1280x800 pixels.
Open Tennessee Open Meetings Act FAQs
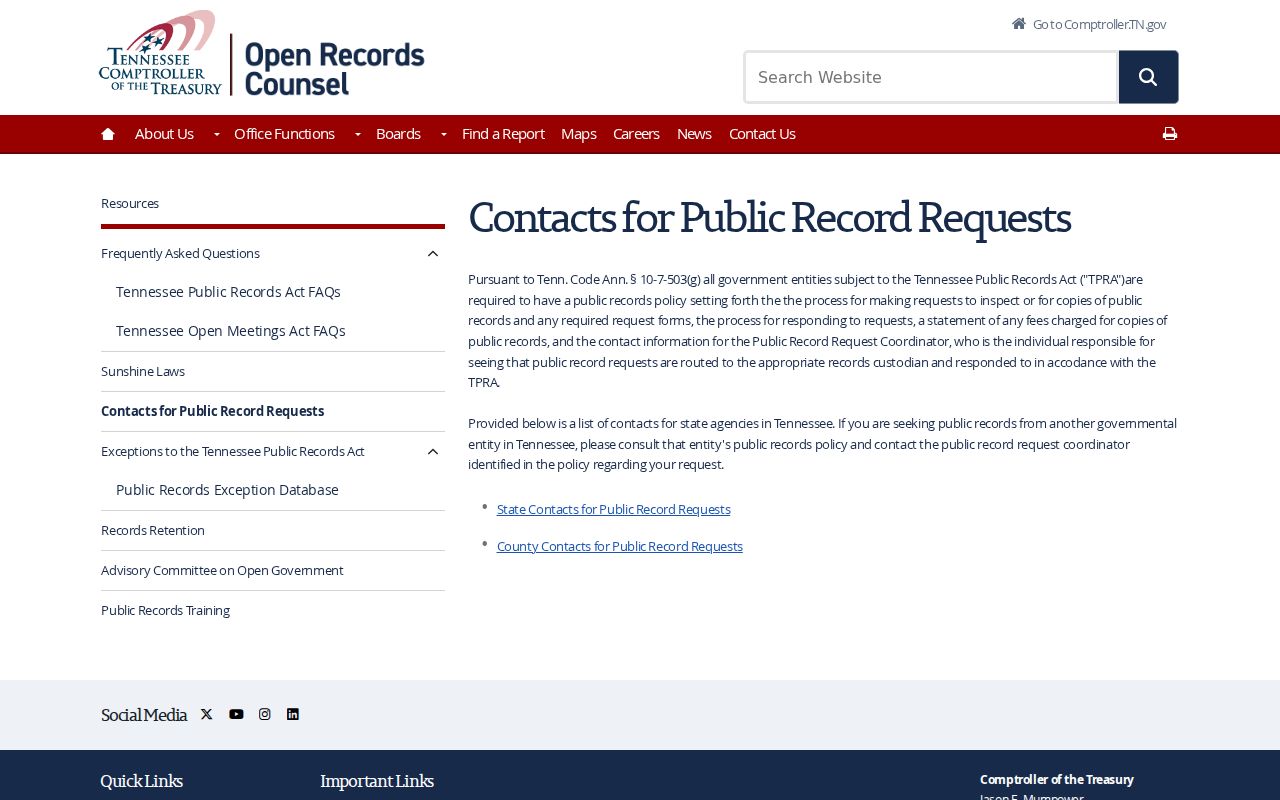point(230,331)
